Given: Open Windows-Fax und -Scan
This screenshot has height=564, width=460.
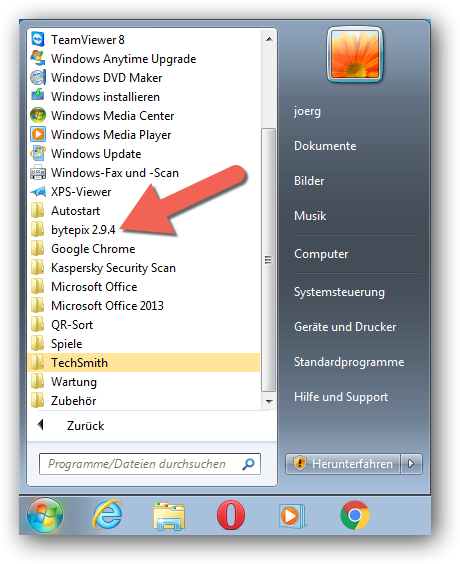Looking at the screenshot, I should pyautogui.click(x=144, y=173).
